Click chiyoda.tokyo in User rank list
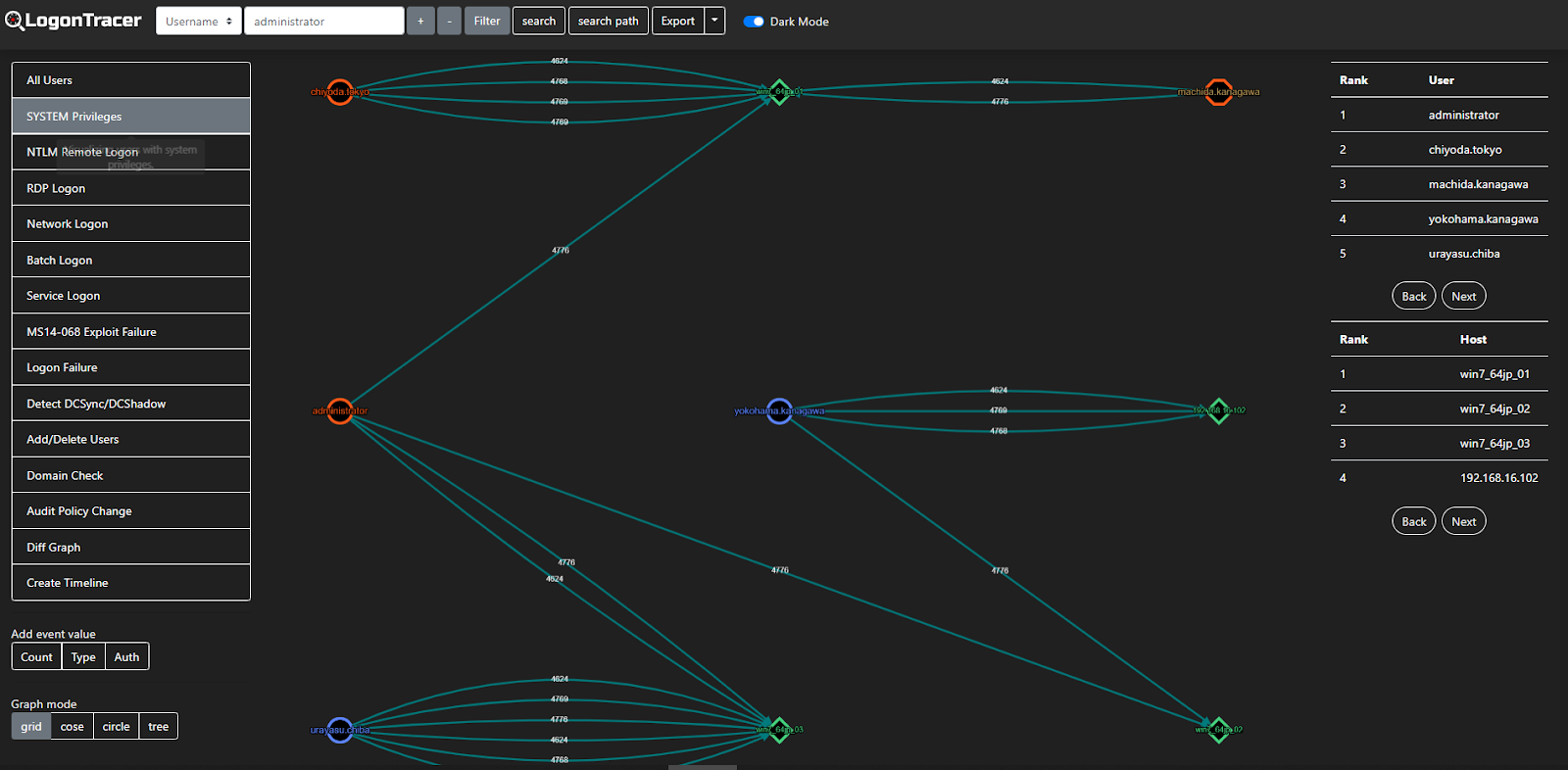The height and width of the screenshot is (770, 1568). [1465, 150]
